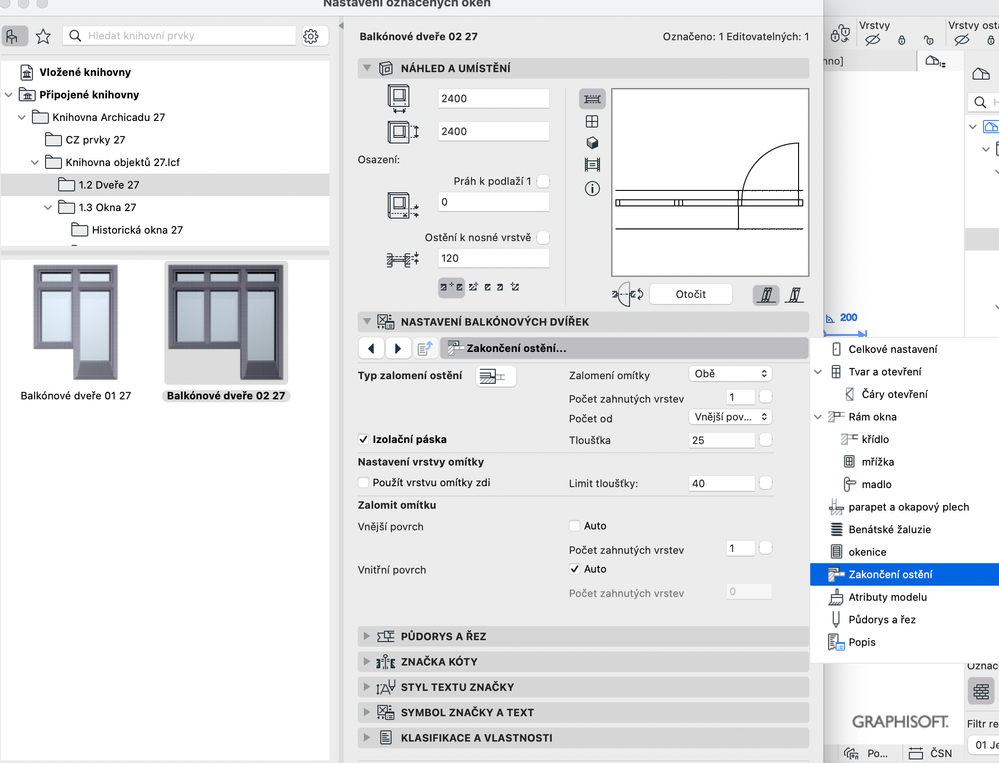The height and width of the screenshot is (763, 999).
Task: Pick the Typ zalomení ostění reveal type icon
Action: [496, 376]
